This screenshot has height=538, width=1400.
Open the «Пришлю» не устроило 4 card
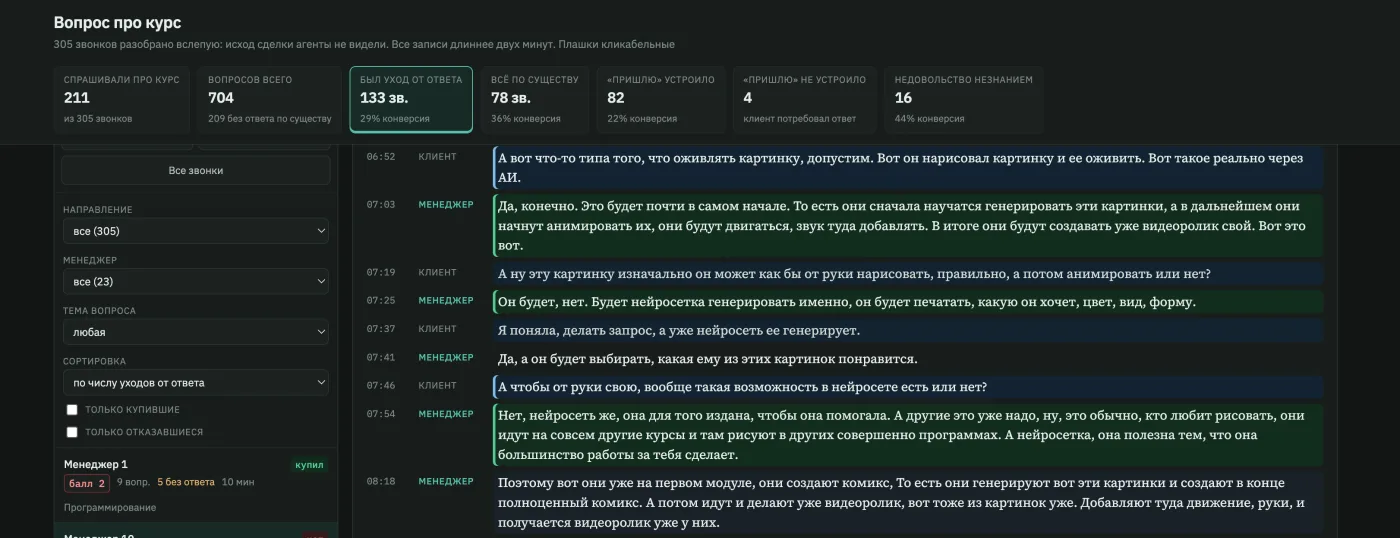pos(805,99)
